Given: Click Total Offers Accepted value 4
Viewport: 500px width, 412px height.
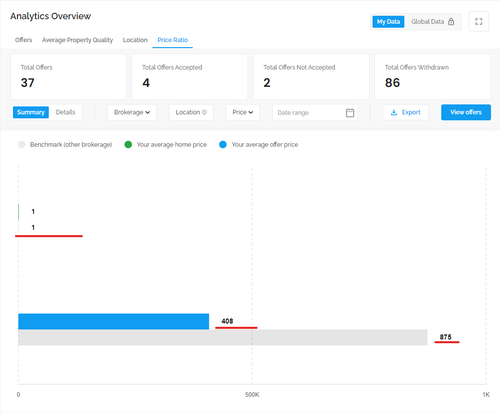Looking at the screenshot, I should tap(146, 83).
